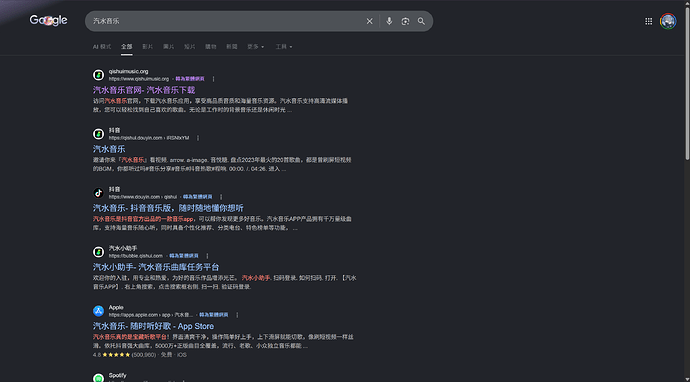The image size is (690, 382).
Task: Expand the 更多 dropdown
Action: [256, 47]
